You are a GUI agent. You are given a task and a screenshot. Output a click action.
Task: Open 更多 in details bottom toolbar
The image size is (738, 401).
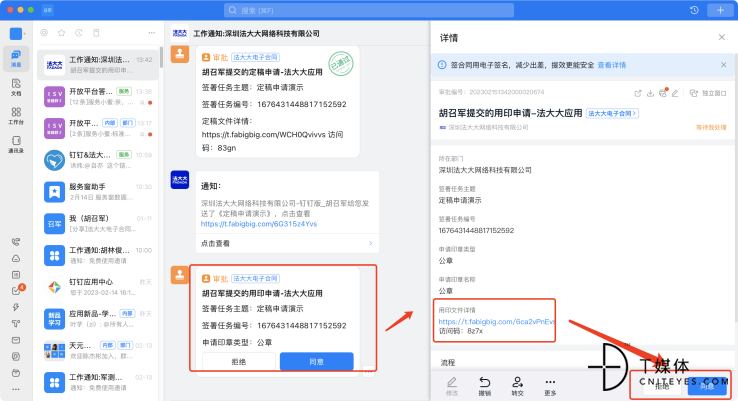tap(550, 386)
